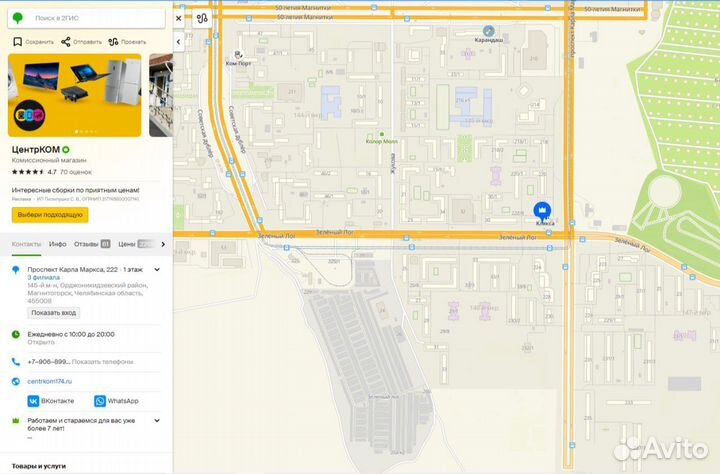
Task: Collapse the side panel with left arrow
Action: pyautogui.click(x=178, y=42)
